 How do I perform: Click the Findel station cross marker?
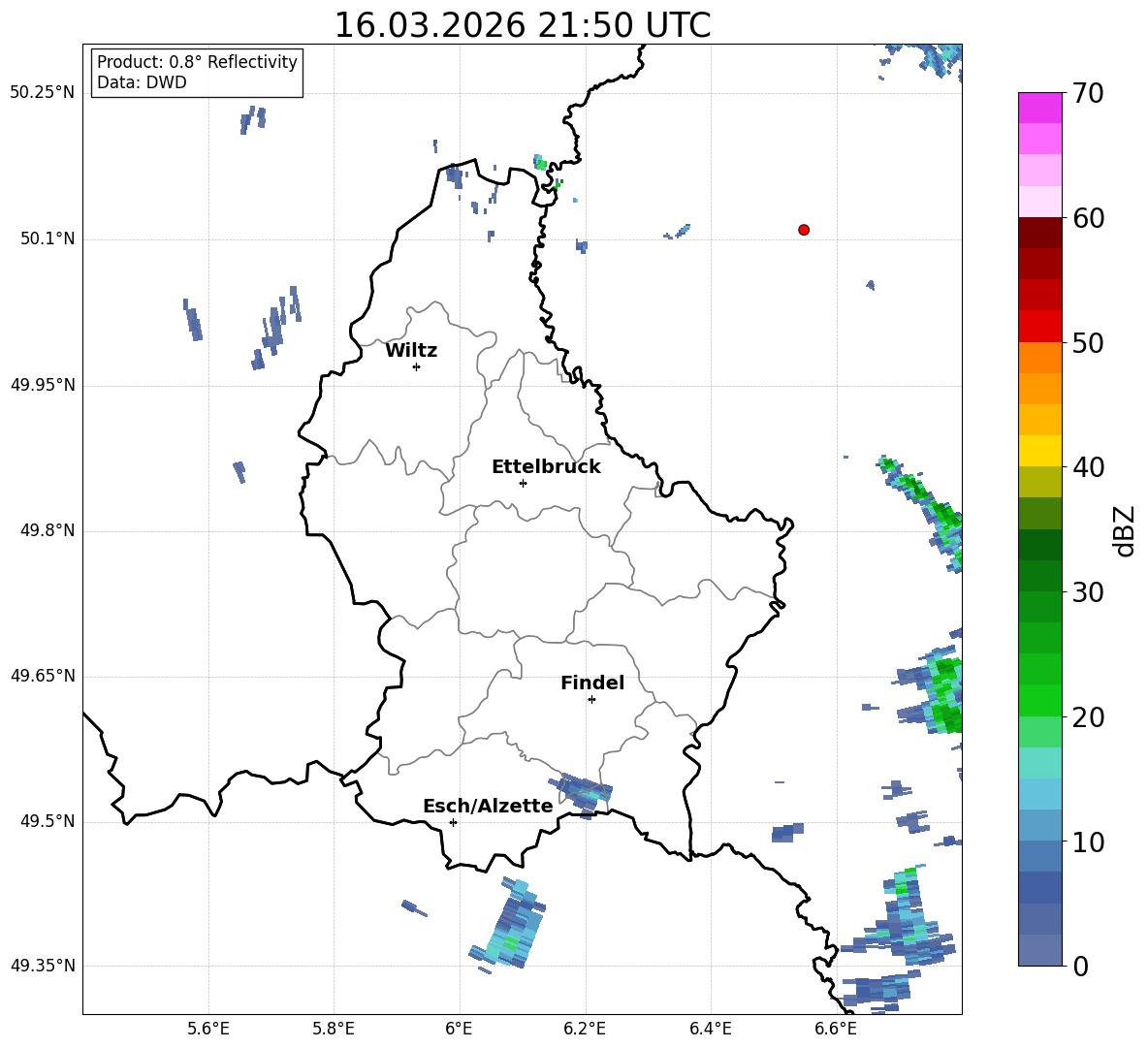pyautogui.click(x=591, y=700)
